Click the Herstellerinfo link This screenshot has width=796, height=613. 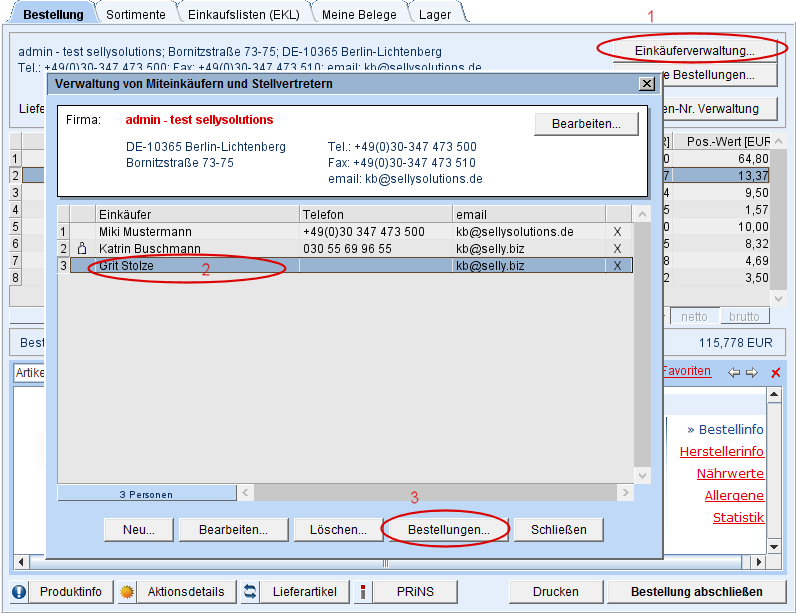[x=721, y=451]
